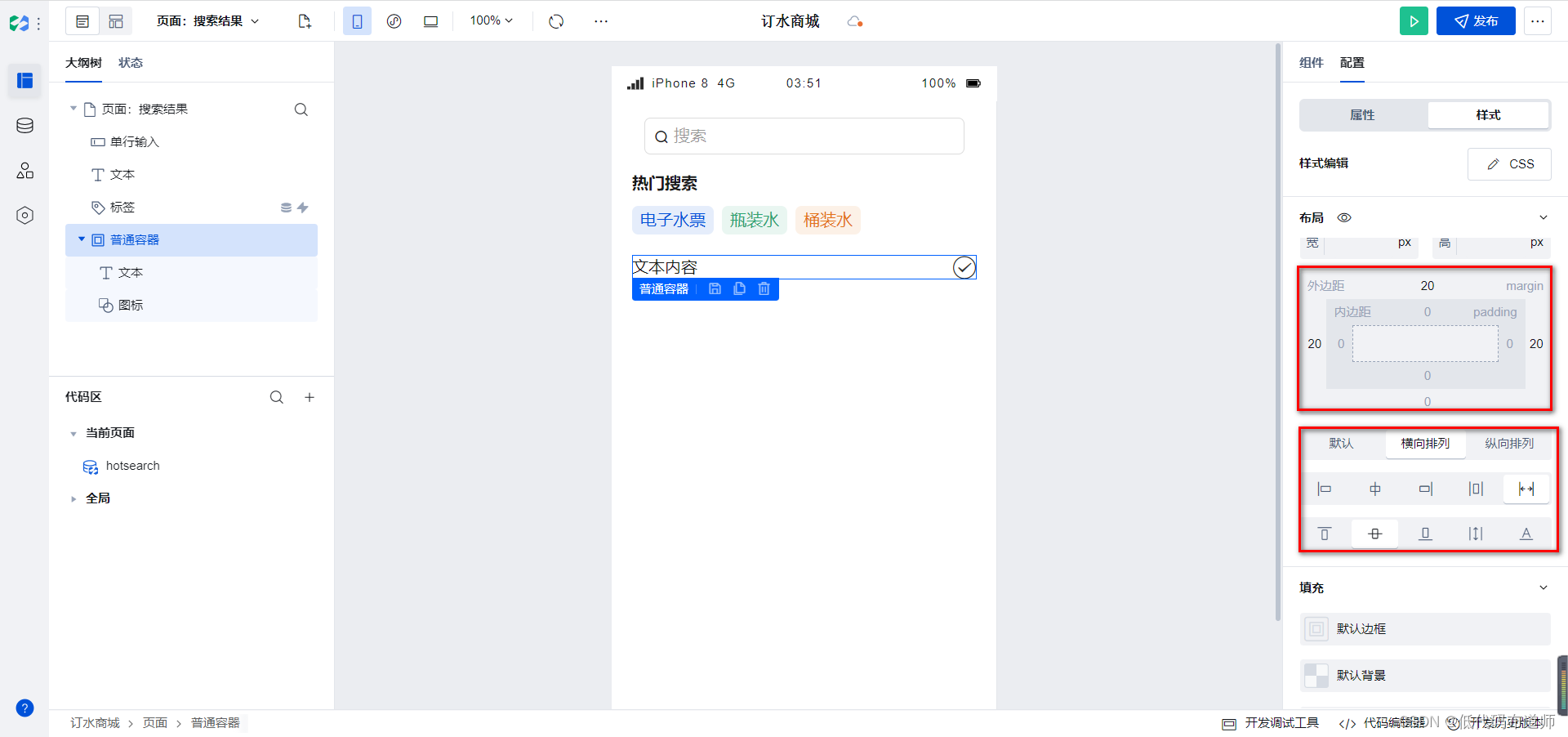Open the settings hexagon sidebar icon
The image size is (1568, 737).
click(x=25, y=215)
